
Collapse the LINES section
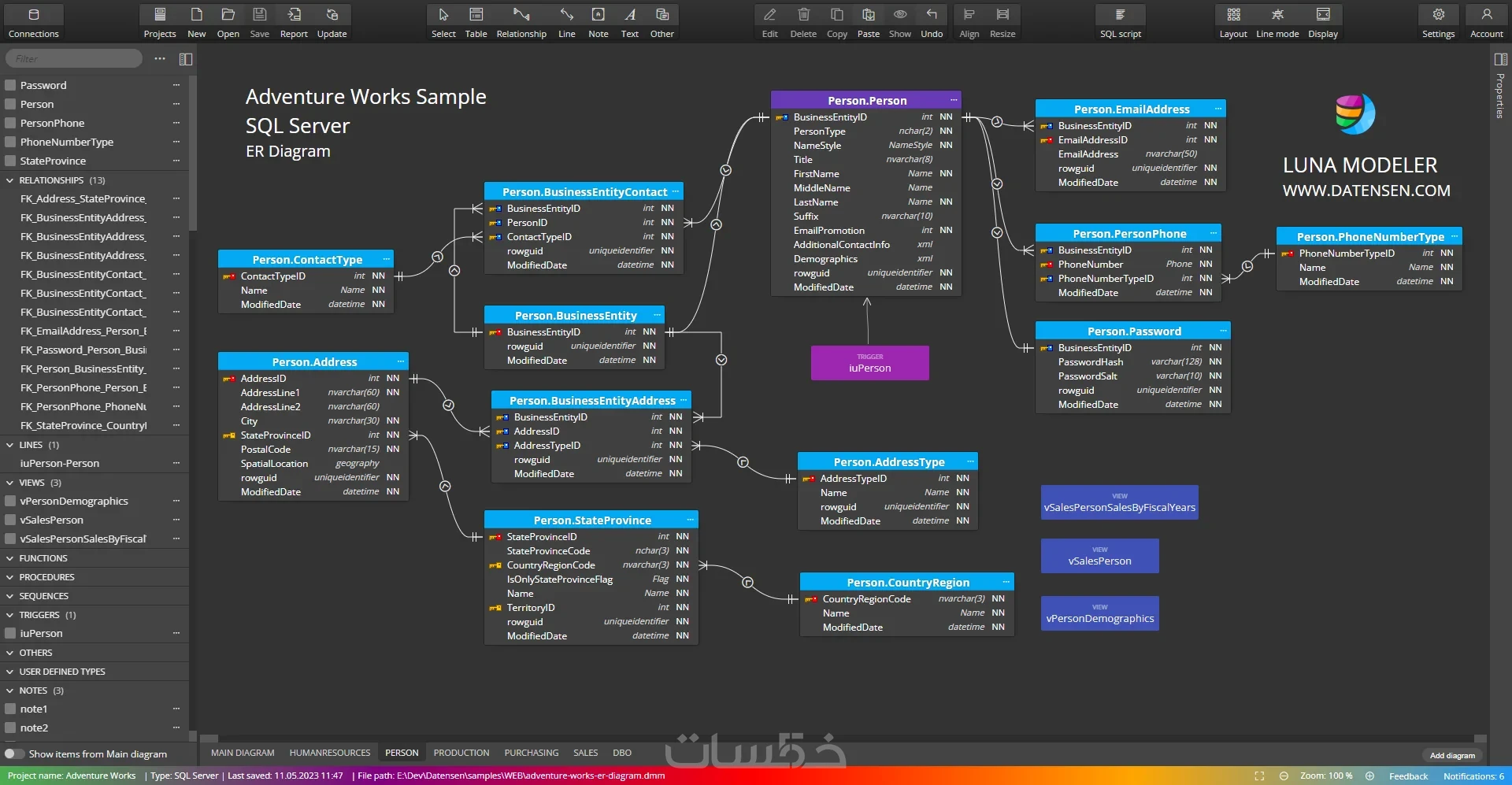10,445
